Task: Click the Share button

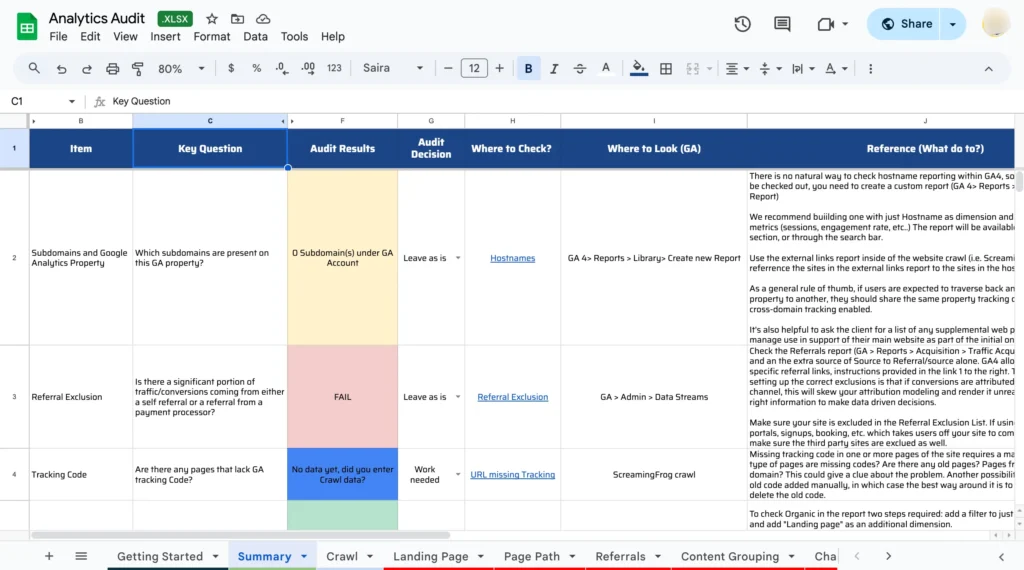Action: [906, 24]
